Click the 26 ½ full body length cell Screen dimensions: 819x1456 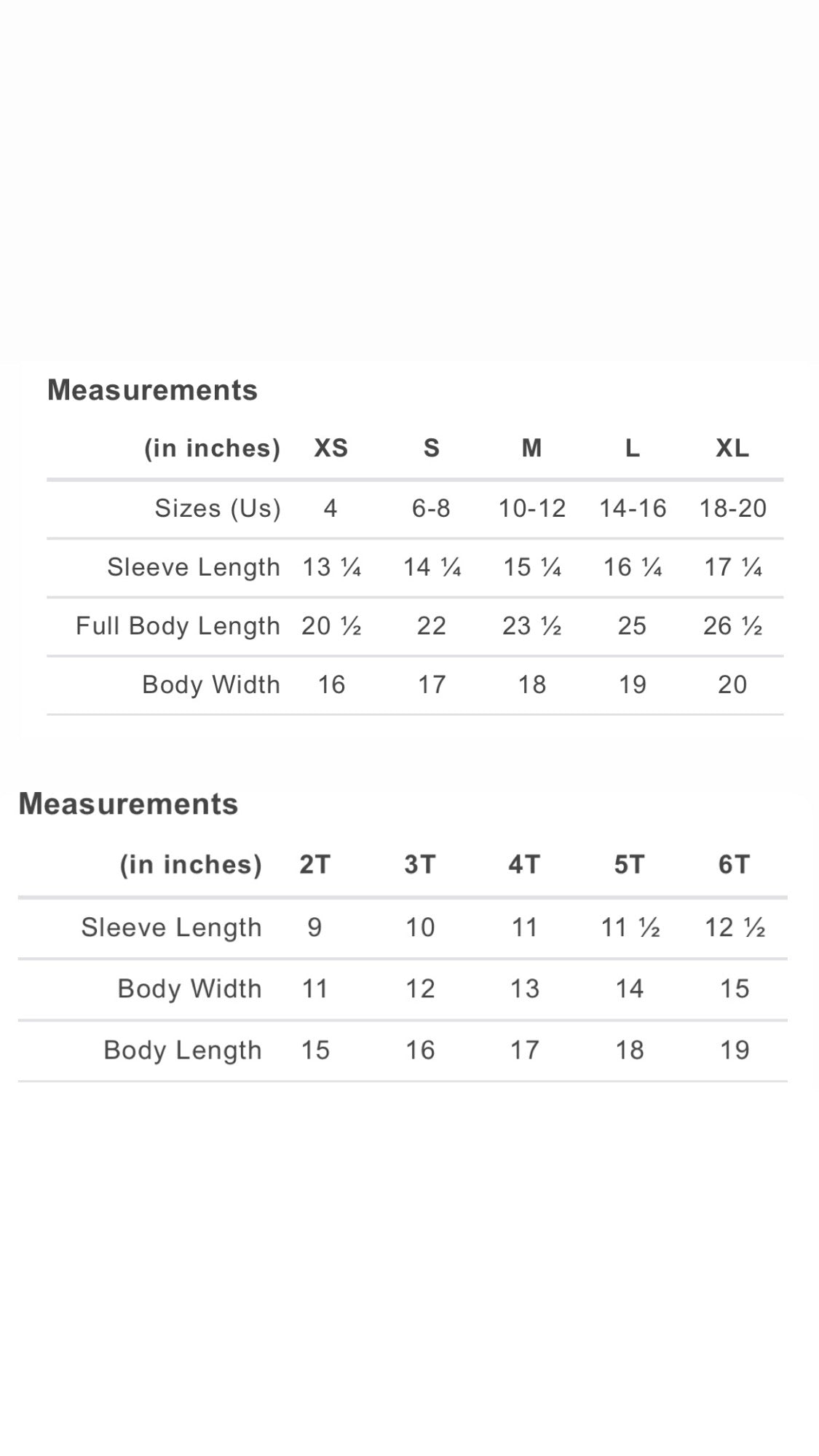click(x=732, y=625)
